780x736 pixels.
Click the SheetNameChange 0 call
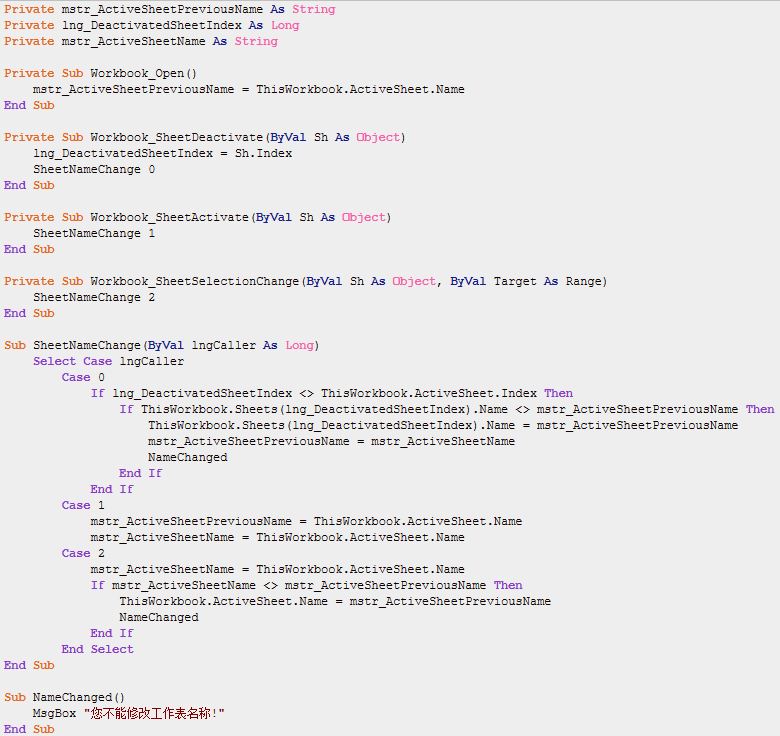[x=94, y=169]
